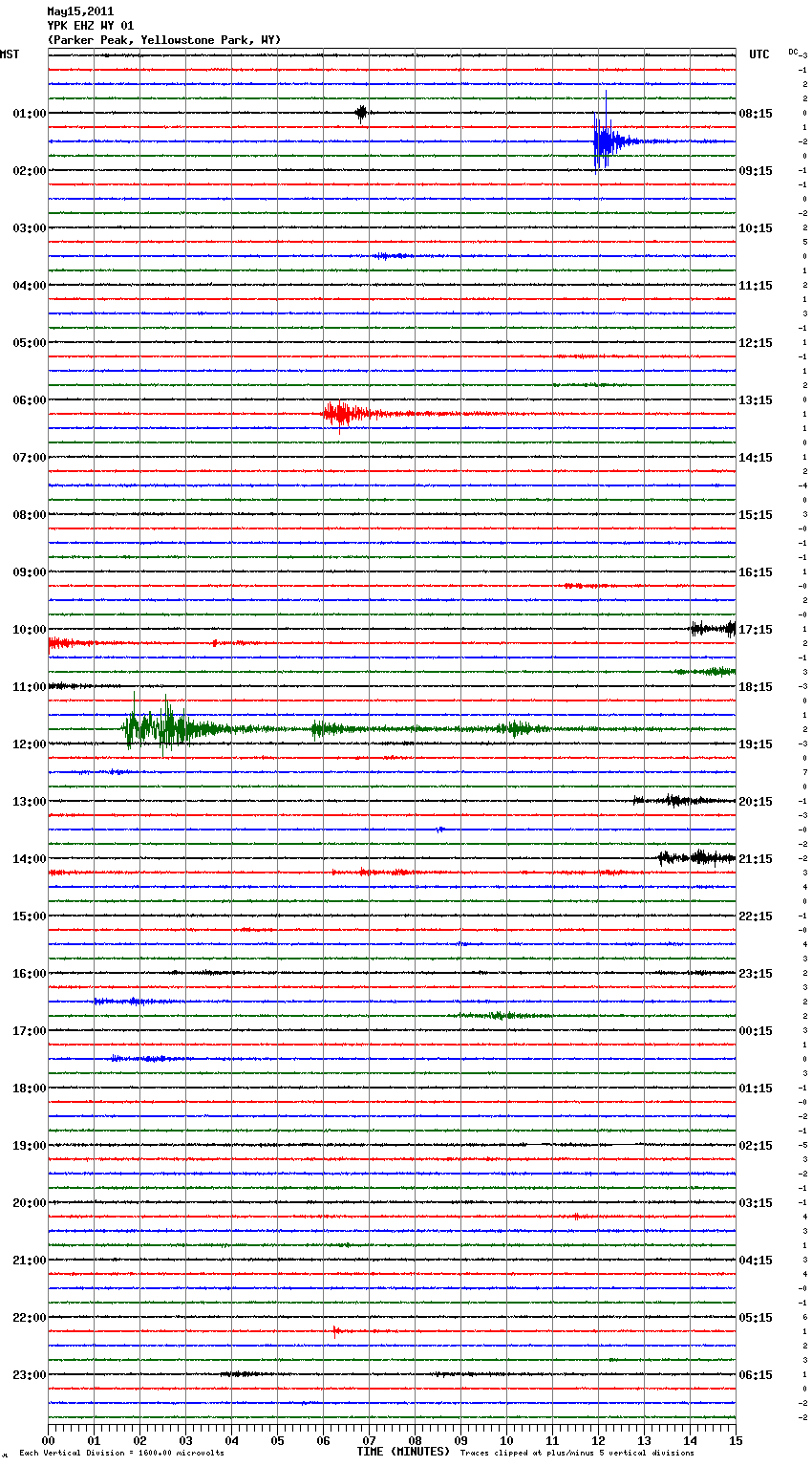This screenshot has height=1466, width=812.
Task: Select the 19:00 MST time label
Action: pos(30,1146)
